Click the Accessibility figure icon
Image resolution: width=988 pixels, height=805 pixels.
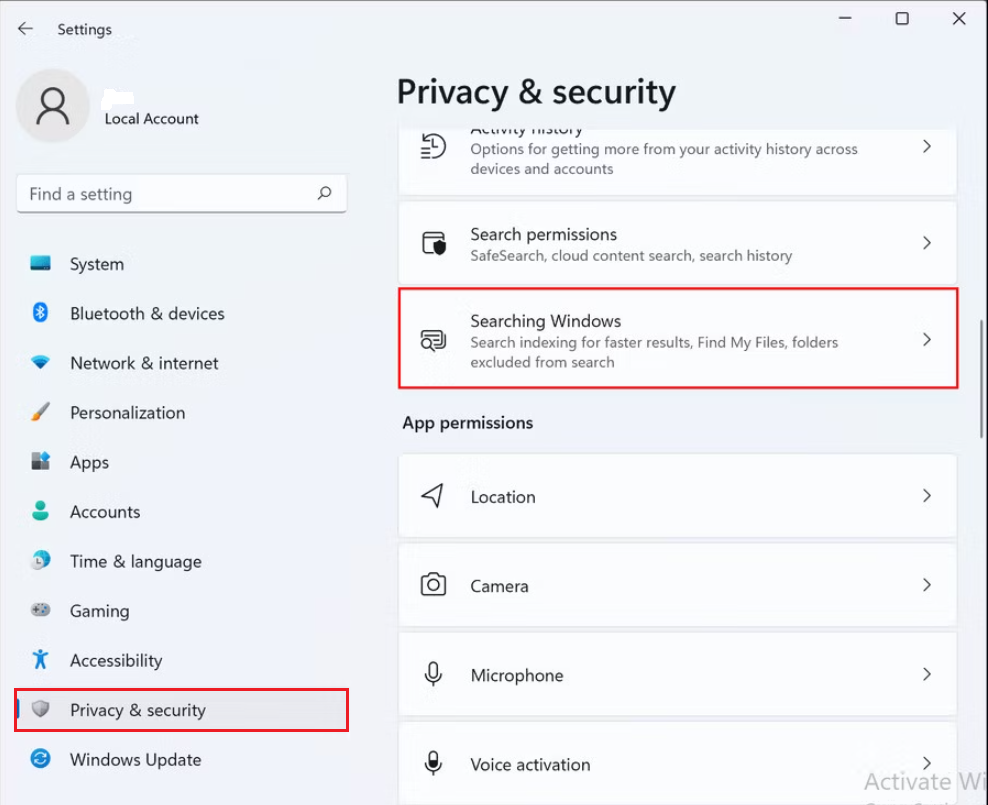(40, 659)
